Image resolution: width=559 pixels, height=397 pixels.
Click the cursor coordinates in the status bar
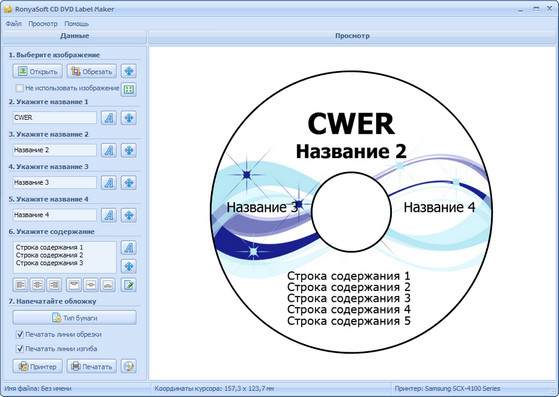click(214, 388)
